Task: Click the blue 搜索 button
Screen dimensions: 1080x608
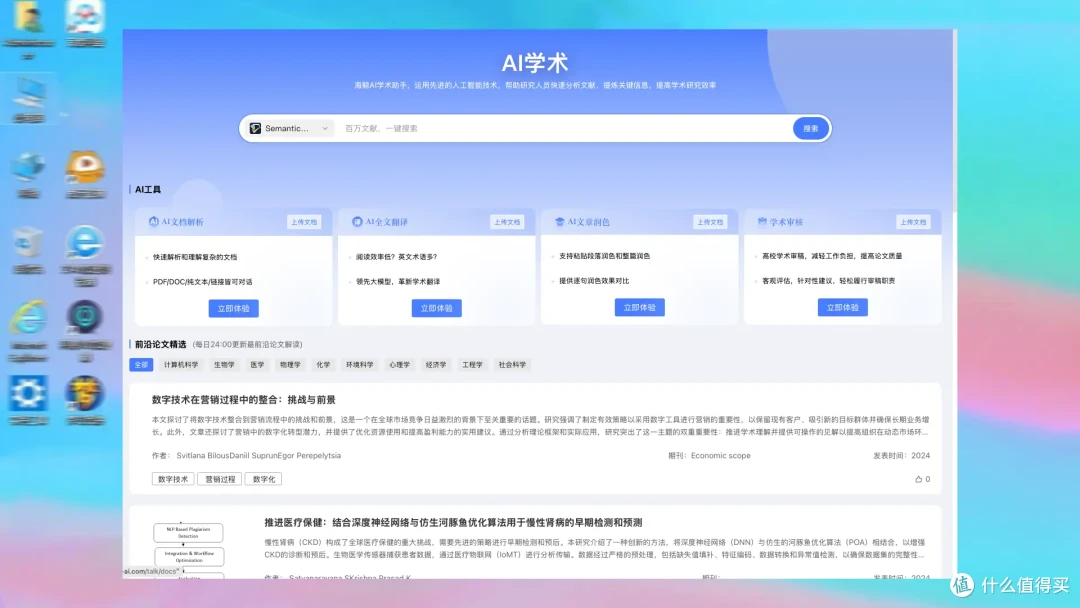Action: [x=810, y=128]
